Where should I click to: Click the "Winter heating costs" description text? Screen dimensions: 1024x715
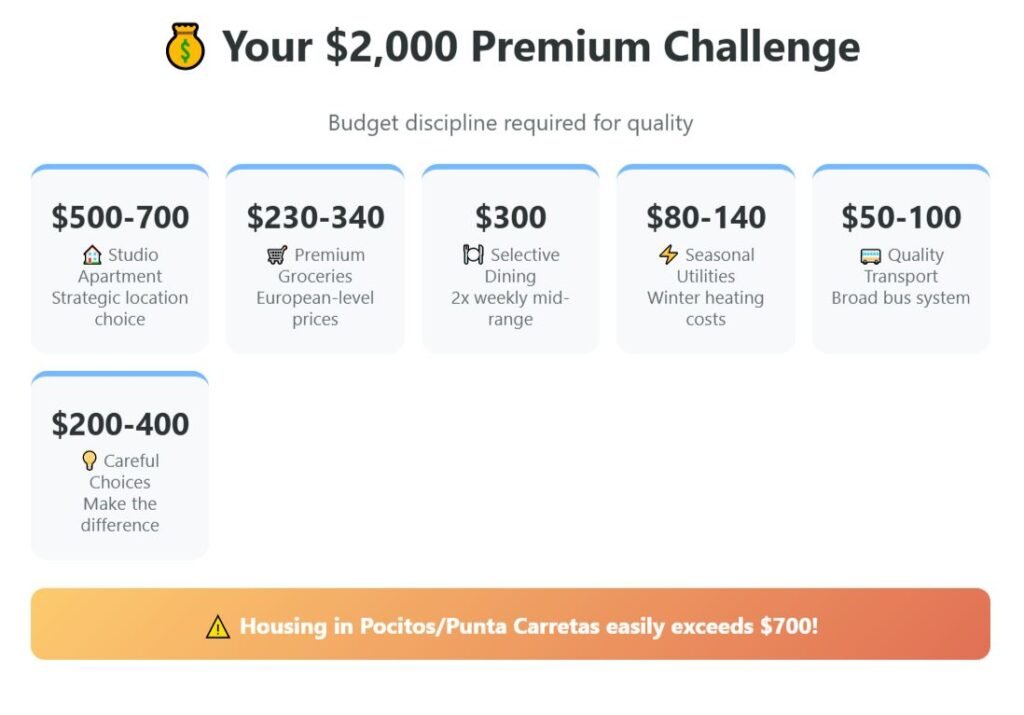[706, 309]
